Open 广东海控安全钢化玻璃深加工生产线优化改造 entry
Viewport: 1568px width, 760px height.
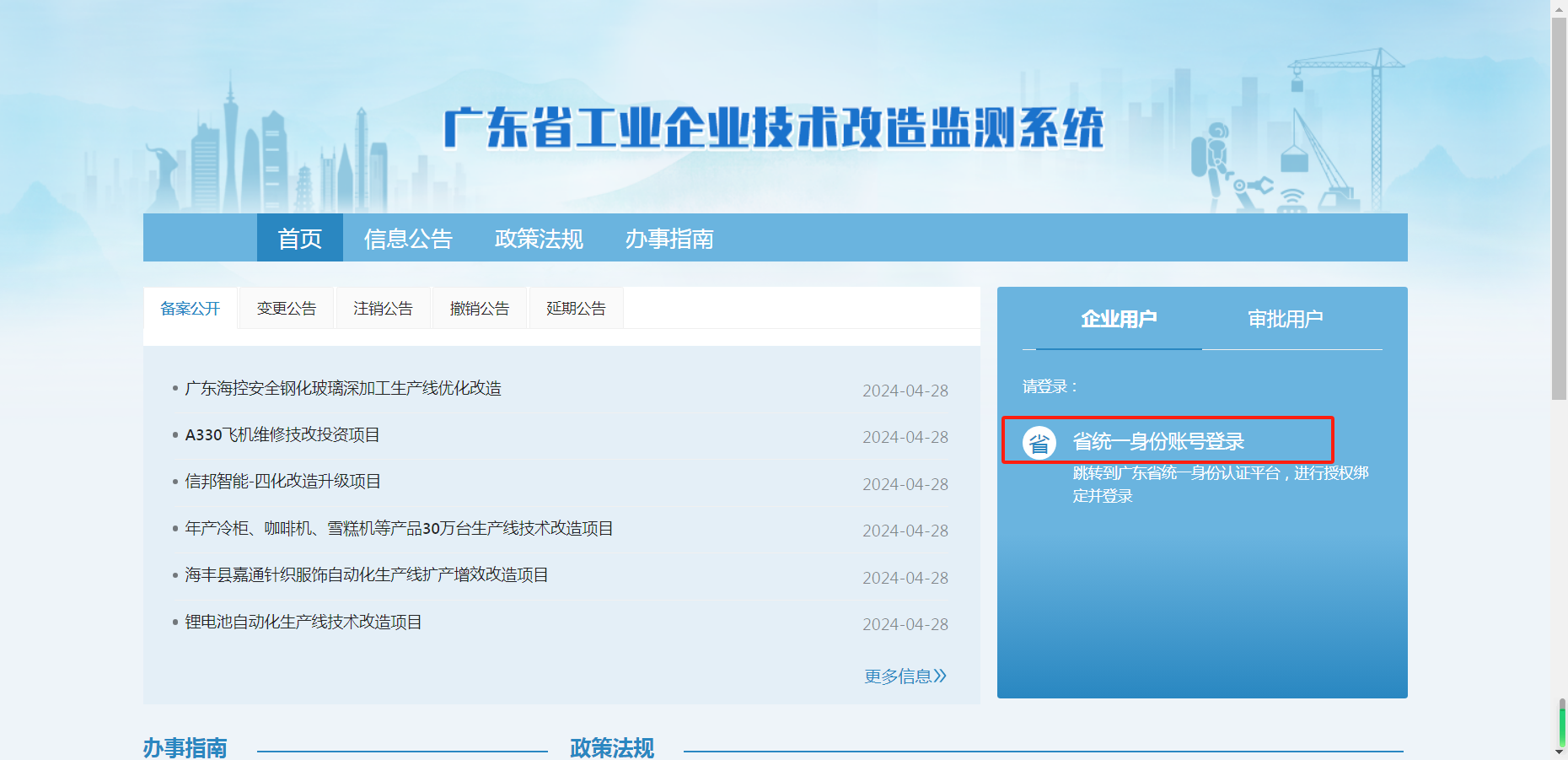[343, 388]
